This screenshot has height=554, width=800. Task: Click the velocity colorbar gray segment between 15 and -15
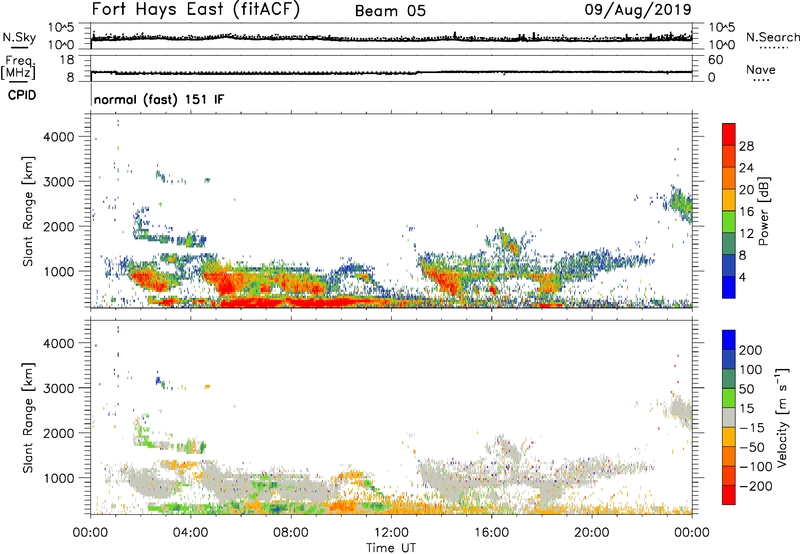(x=729, y=417)
